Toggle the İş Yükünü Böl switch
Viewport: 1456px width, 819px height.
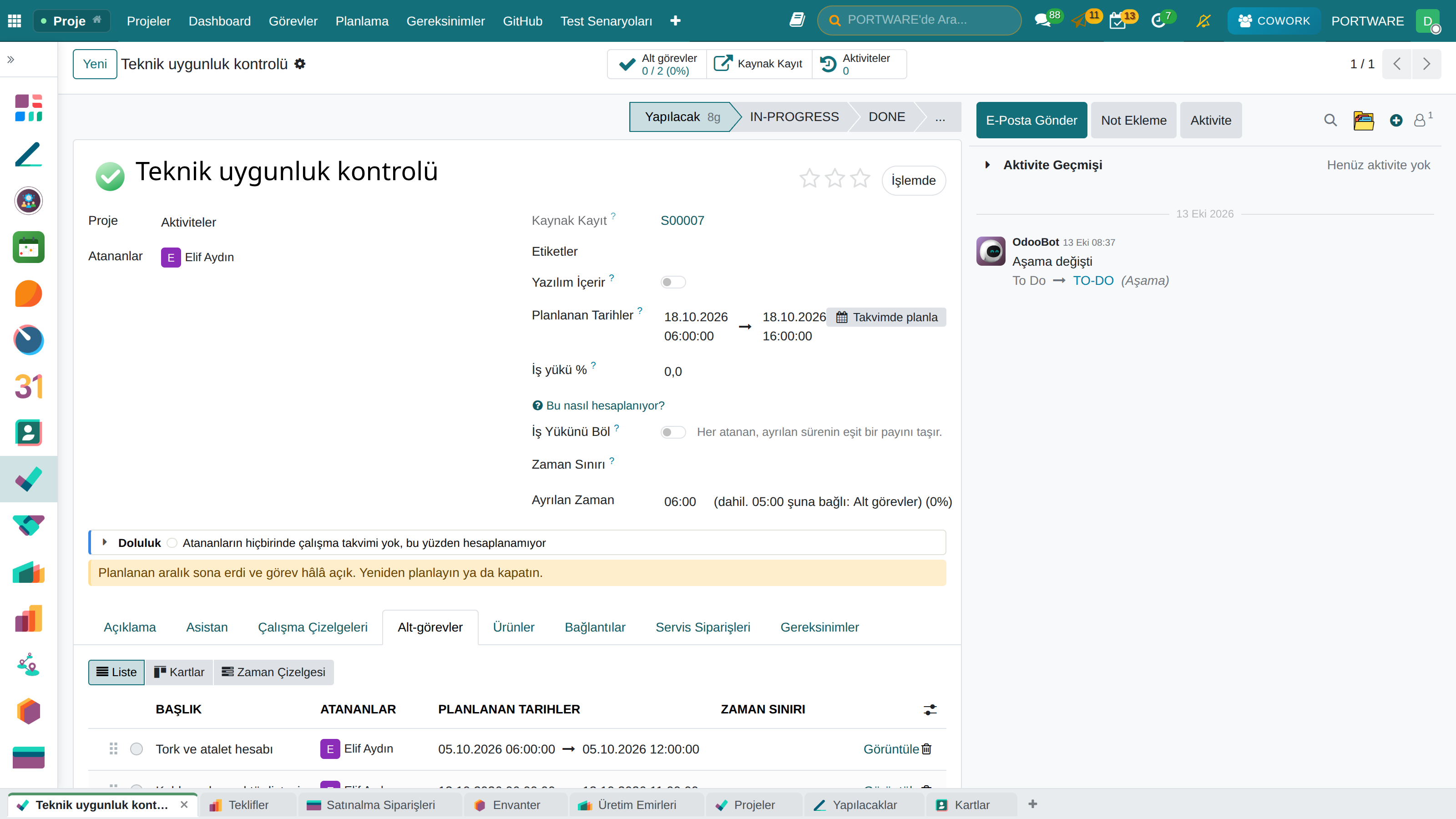pos(672,432)
